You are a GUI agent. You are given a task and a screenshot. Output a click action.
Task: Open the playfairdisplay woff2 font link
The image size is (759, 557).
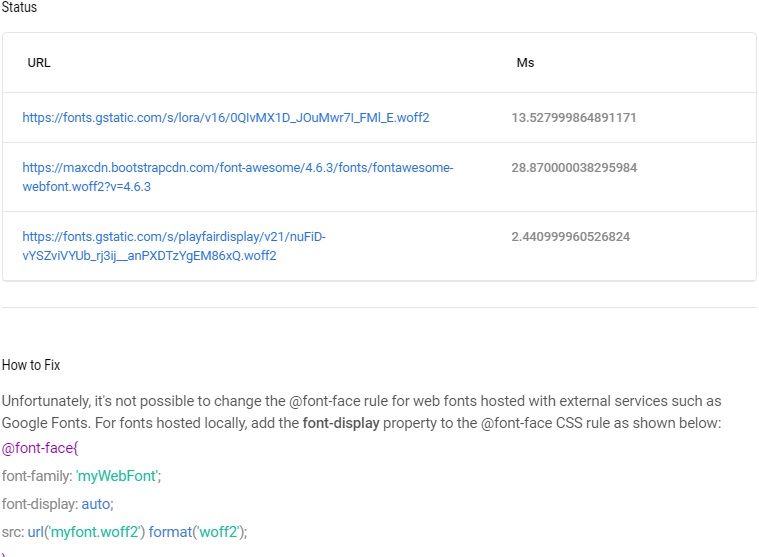(174, 246)
